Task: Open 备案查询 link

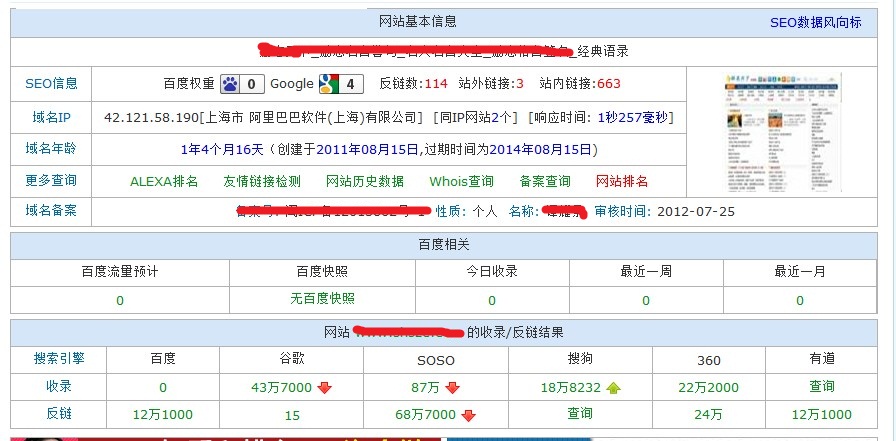Action: coord(545,182)
